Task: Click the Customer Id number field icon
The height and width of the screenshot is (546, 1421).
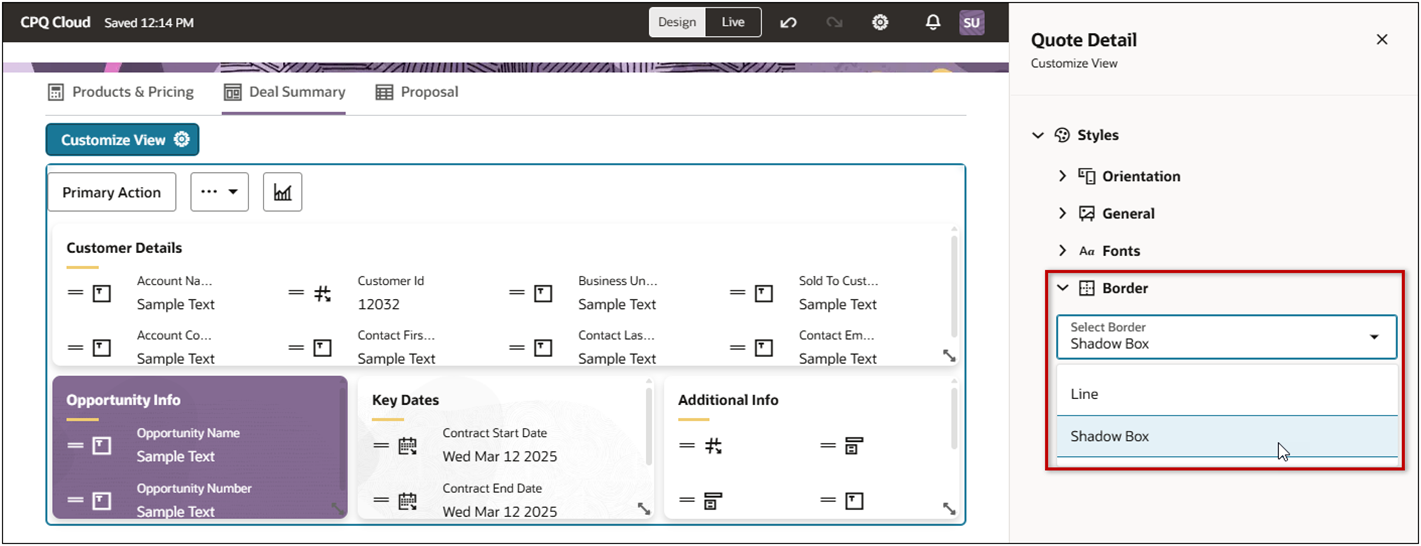Action: (x=322, y=294)
